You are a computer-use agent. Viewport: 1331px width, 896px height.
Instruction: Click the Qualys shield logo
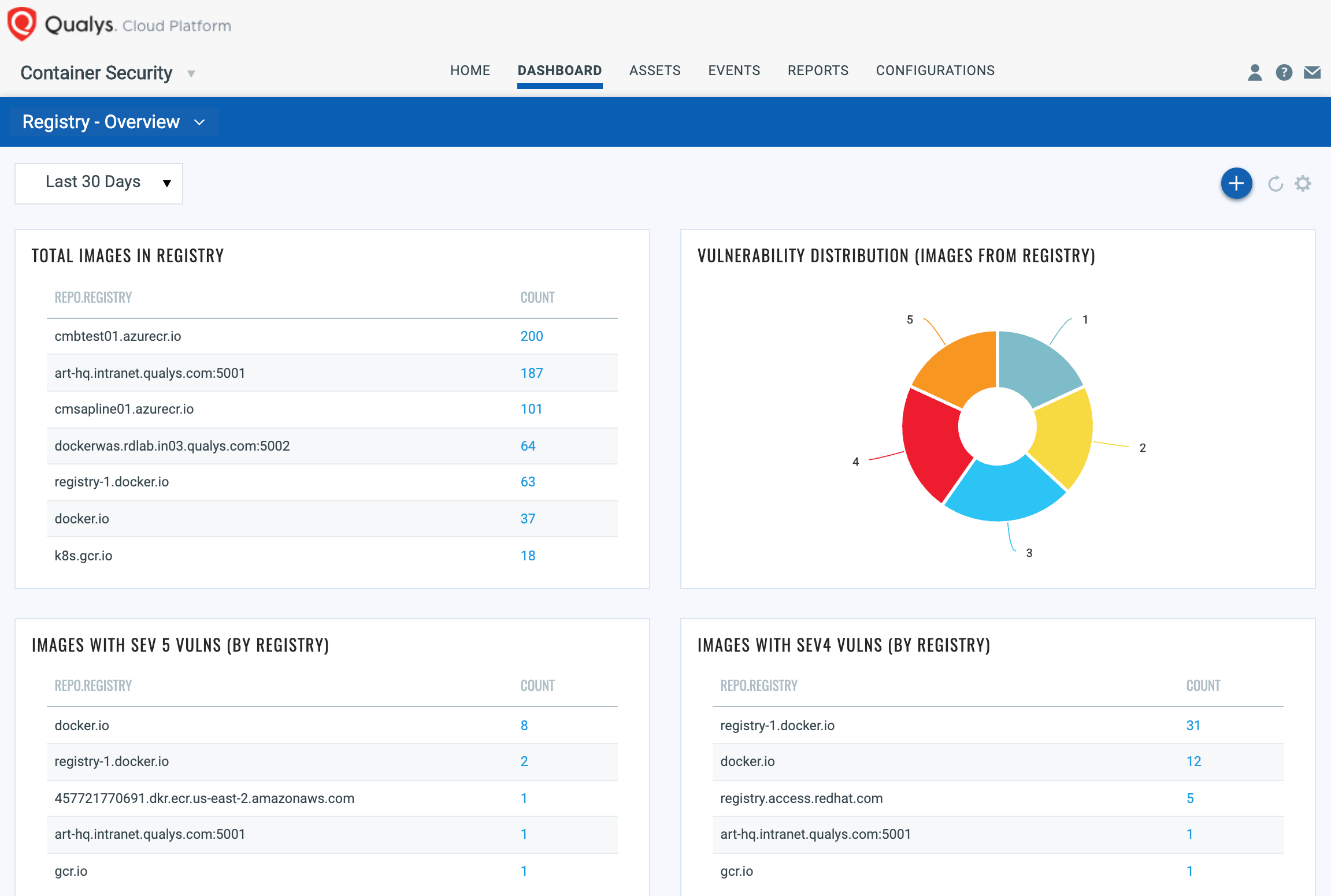[x=22, y=24]
